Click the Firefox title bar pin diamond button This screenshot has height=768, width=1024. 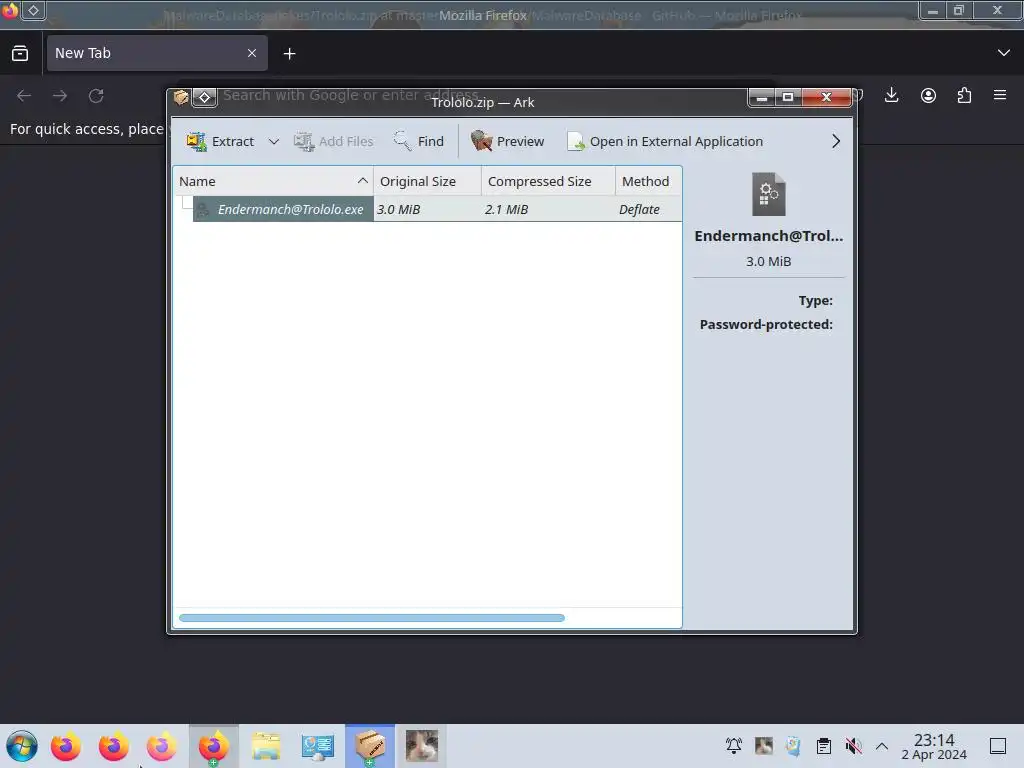[33, 10]
